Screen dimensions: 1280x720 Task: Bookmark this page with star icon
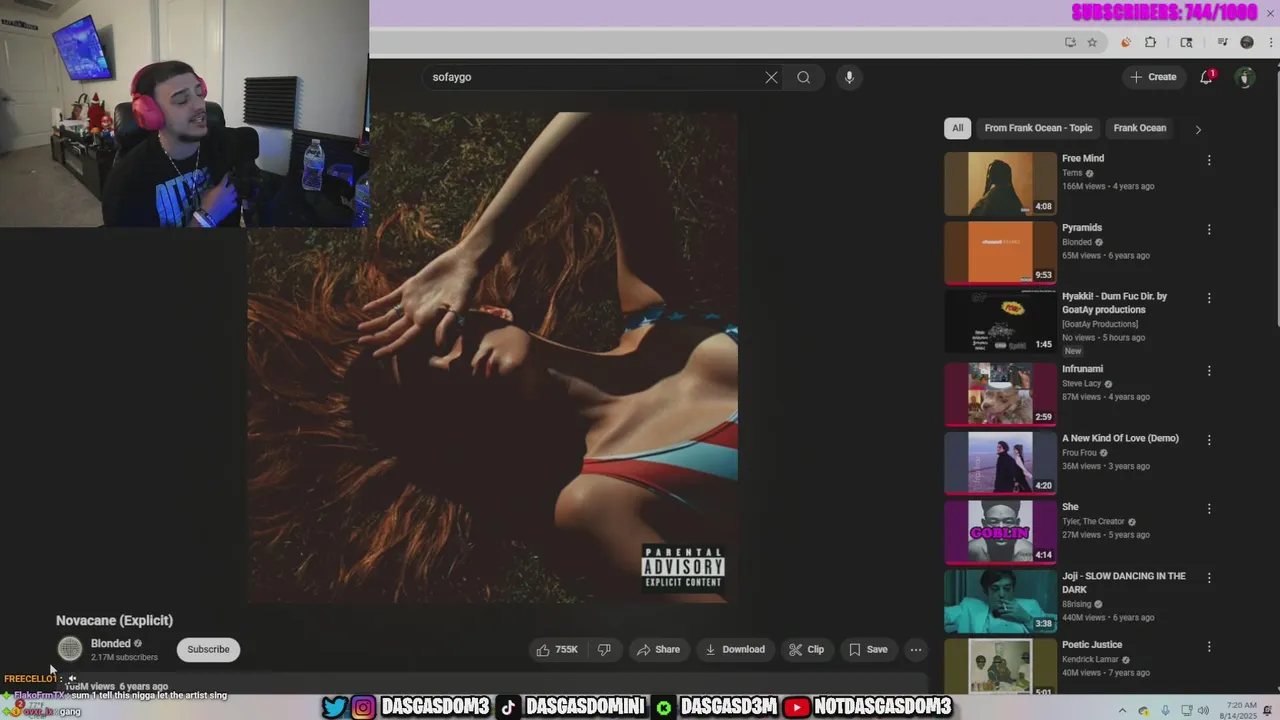point(1092,42)
